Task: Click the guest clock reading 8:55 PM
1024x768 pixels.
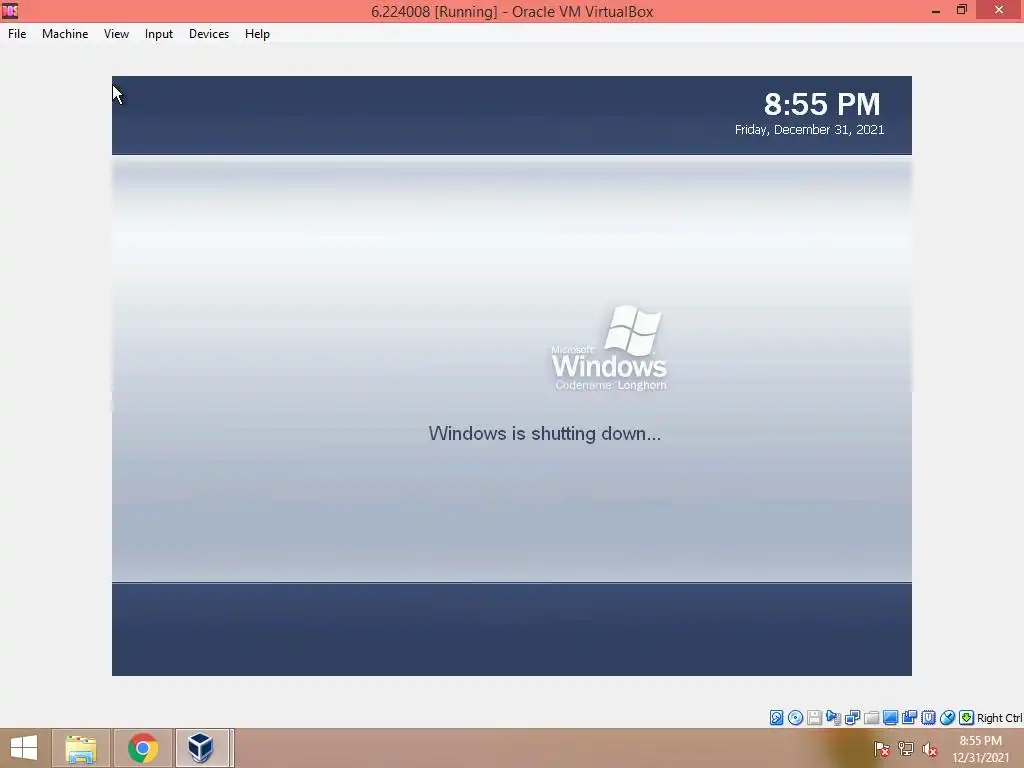Action: click(x=822, y=104)
